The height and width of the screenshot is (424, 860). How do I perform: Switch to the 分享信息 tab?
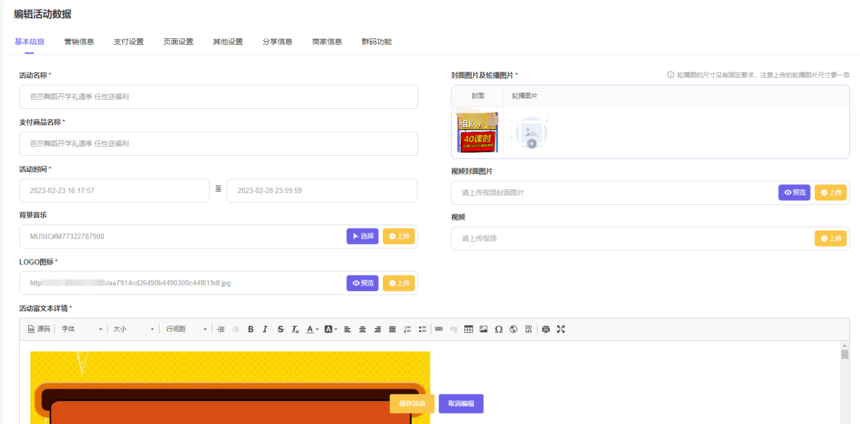pos(277,42)
